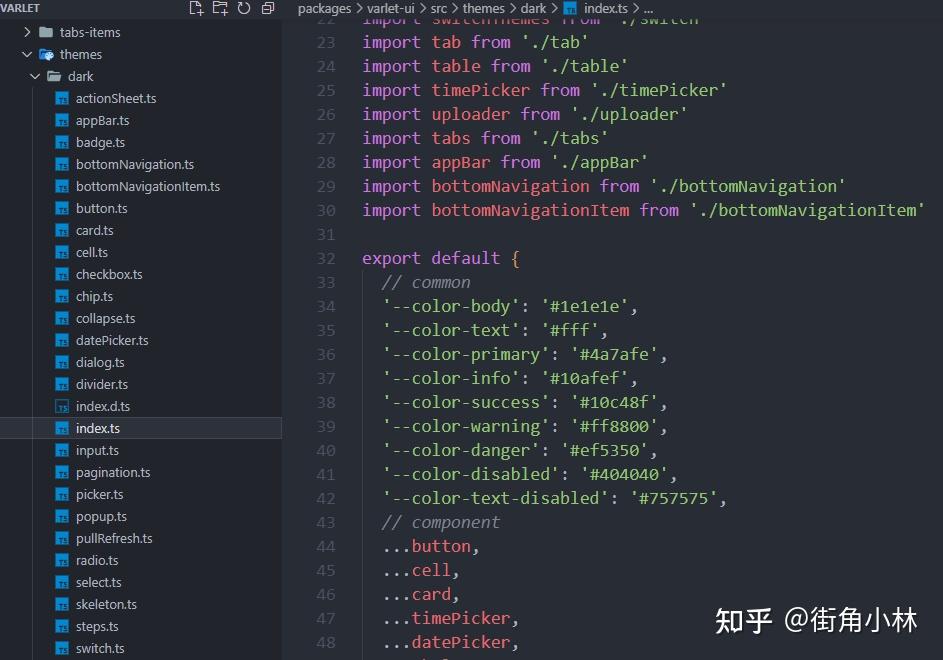Click line number 32 in the editor
Screen dimensions: 943x660
pyautogui.click(x=325, y=258)
